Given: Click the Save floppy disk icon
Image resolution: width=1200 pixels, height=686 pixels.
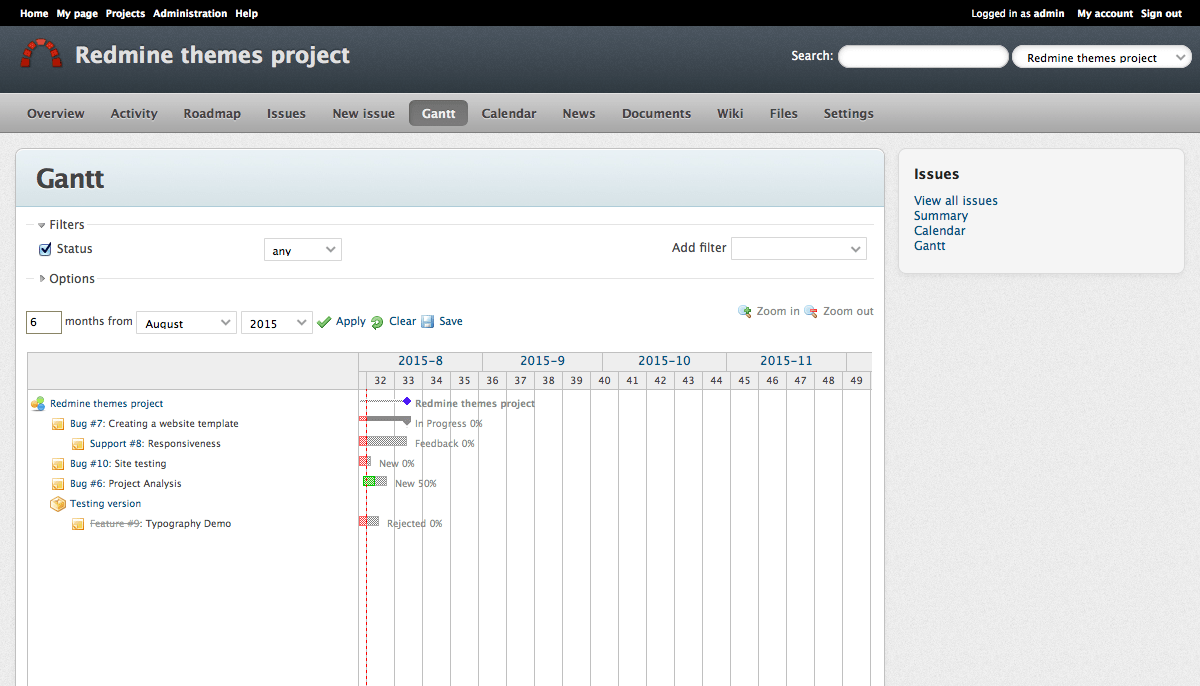Looking at the screenshot, I should (x=428, y=322).
